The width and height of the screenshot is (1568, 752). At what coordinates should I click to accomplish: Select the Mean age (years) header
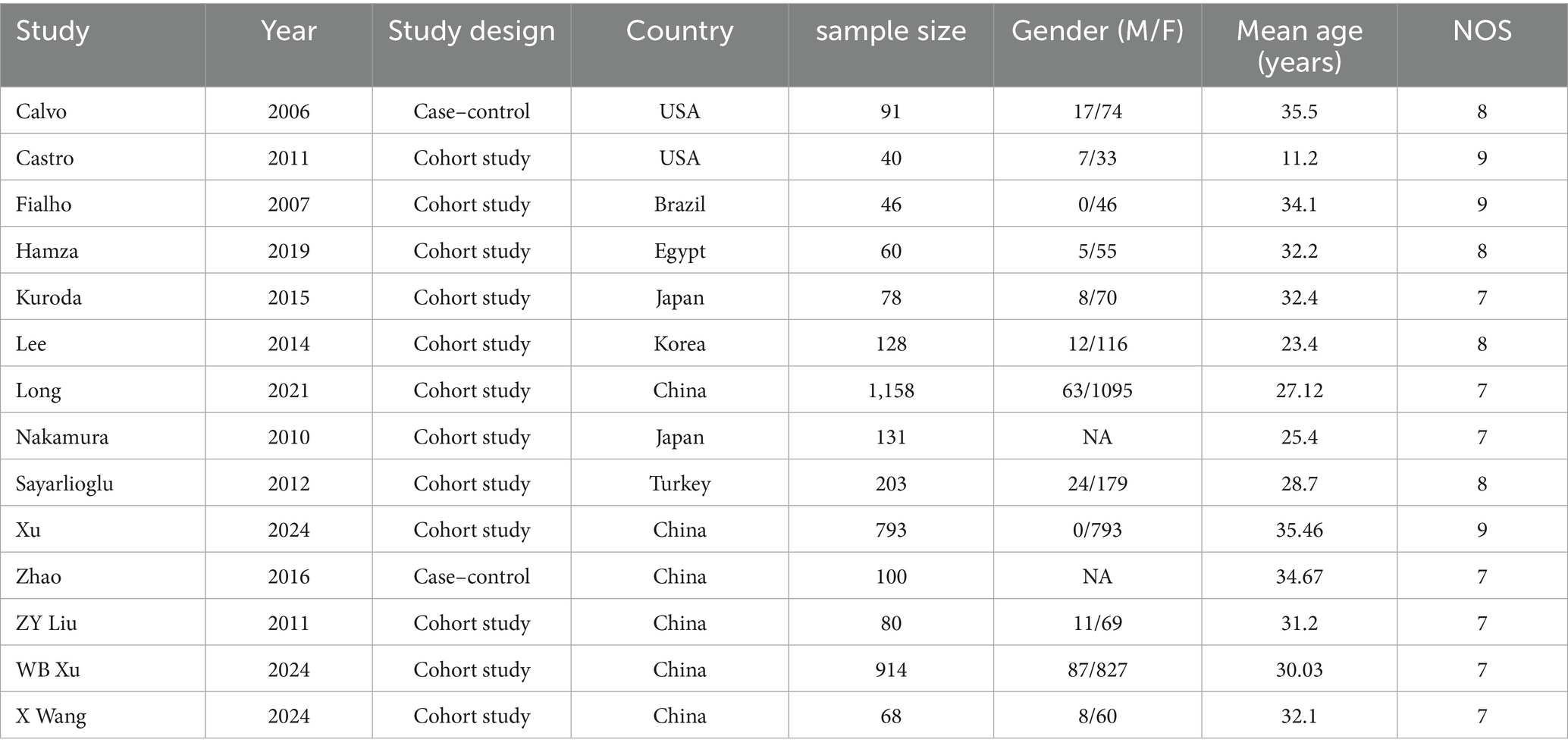1299,45
